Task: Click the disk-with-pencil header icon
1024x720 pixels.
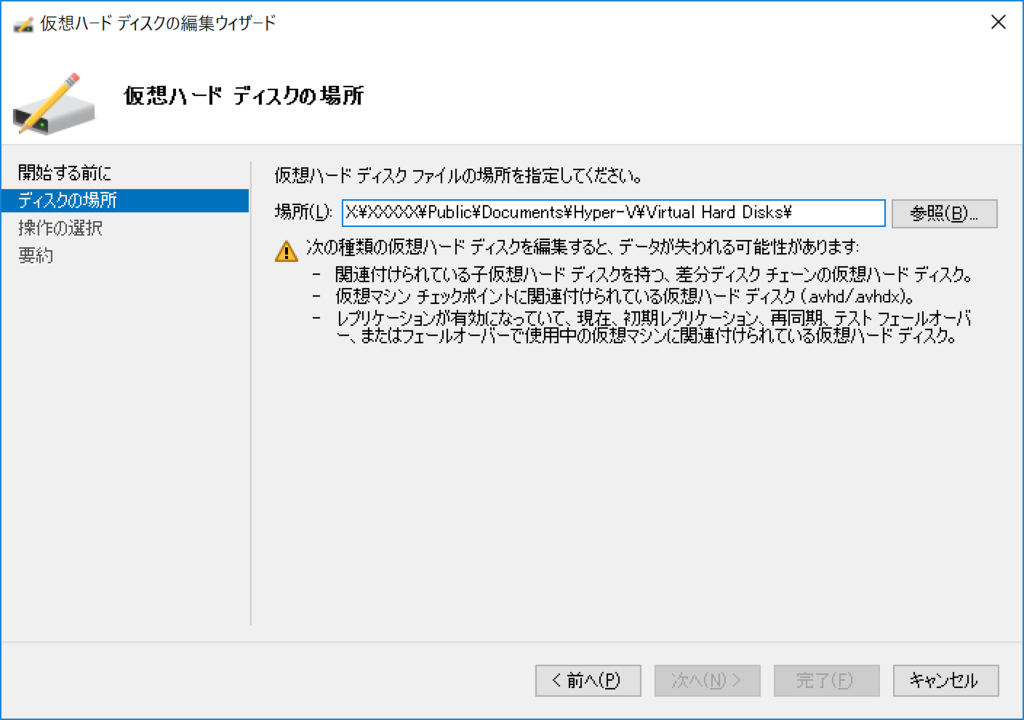Action: click(x=54, y=105)
